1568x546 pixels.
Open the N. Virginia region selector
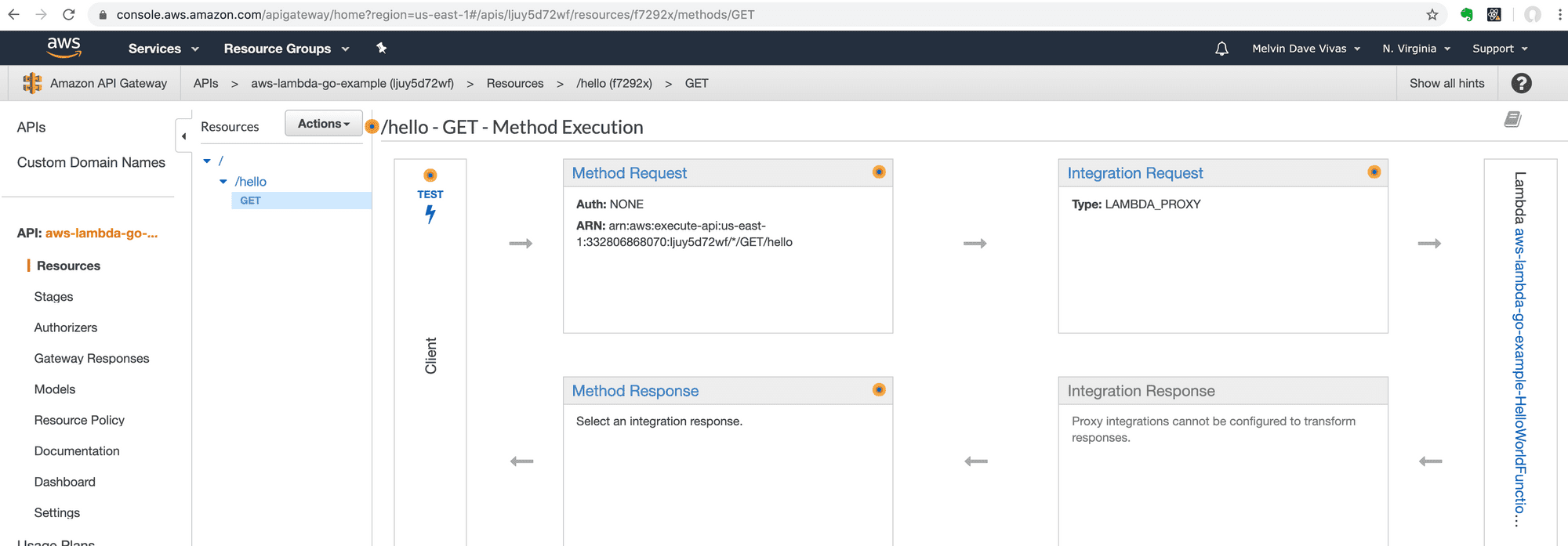[x=1416, y=49]
